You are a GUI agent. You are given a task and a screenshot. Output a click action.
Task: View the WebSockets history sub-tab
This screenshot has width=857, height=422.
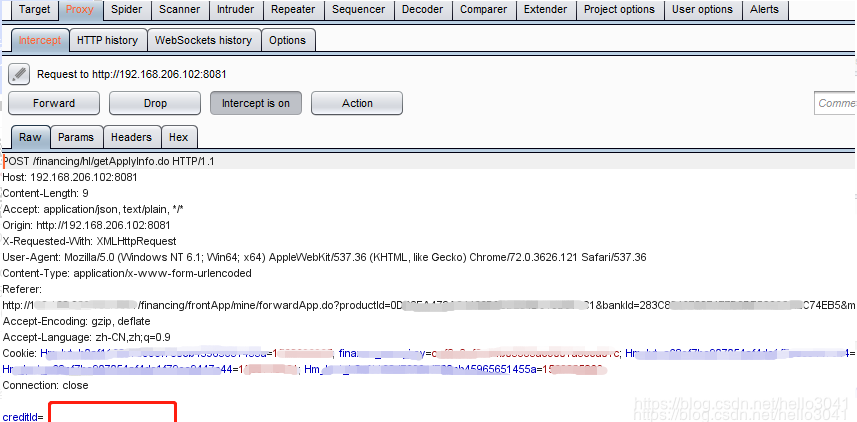pos(203,40)
